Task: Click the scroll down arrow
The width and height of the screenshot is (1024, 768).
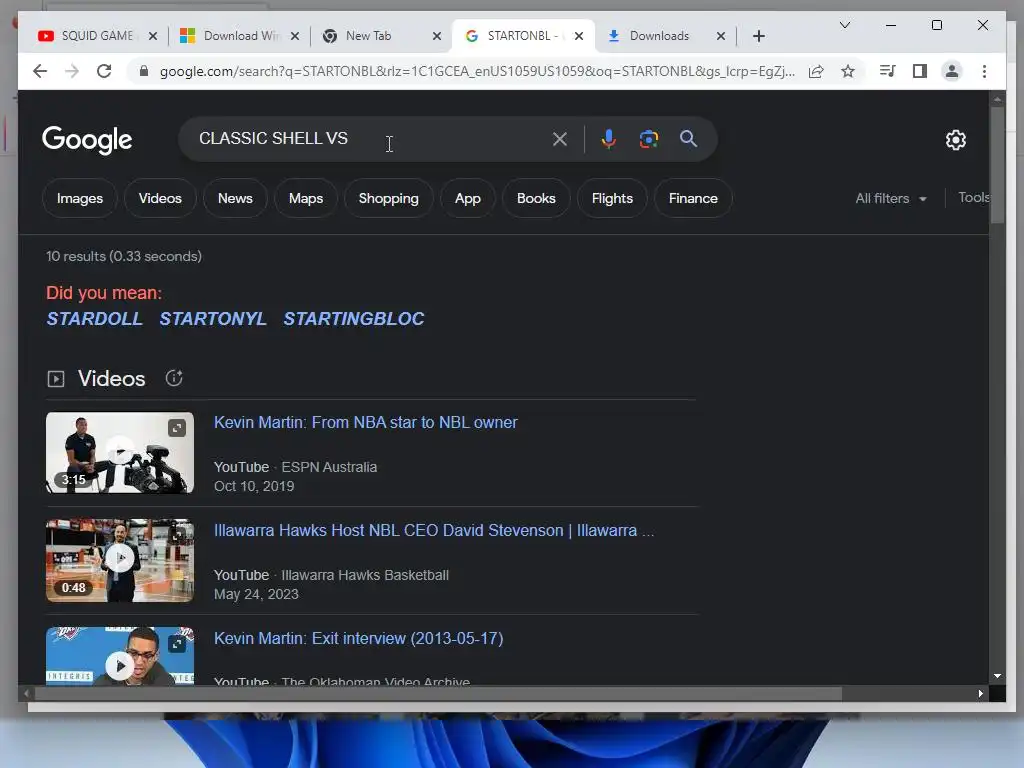Action: pyautogui.click(x=997, y=676)
